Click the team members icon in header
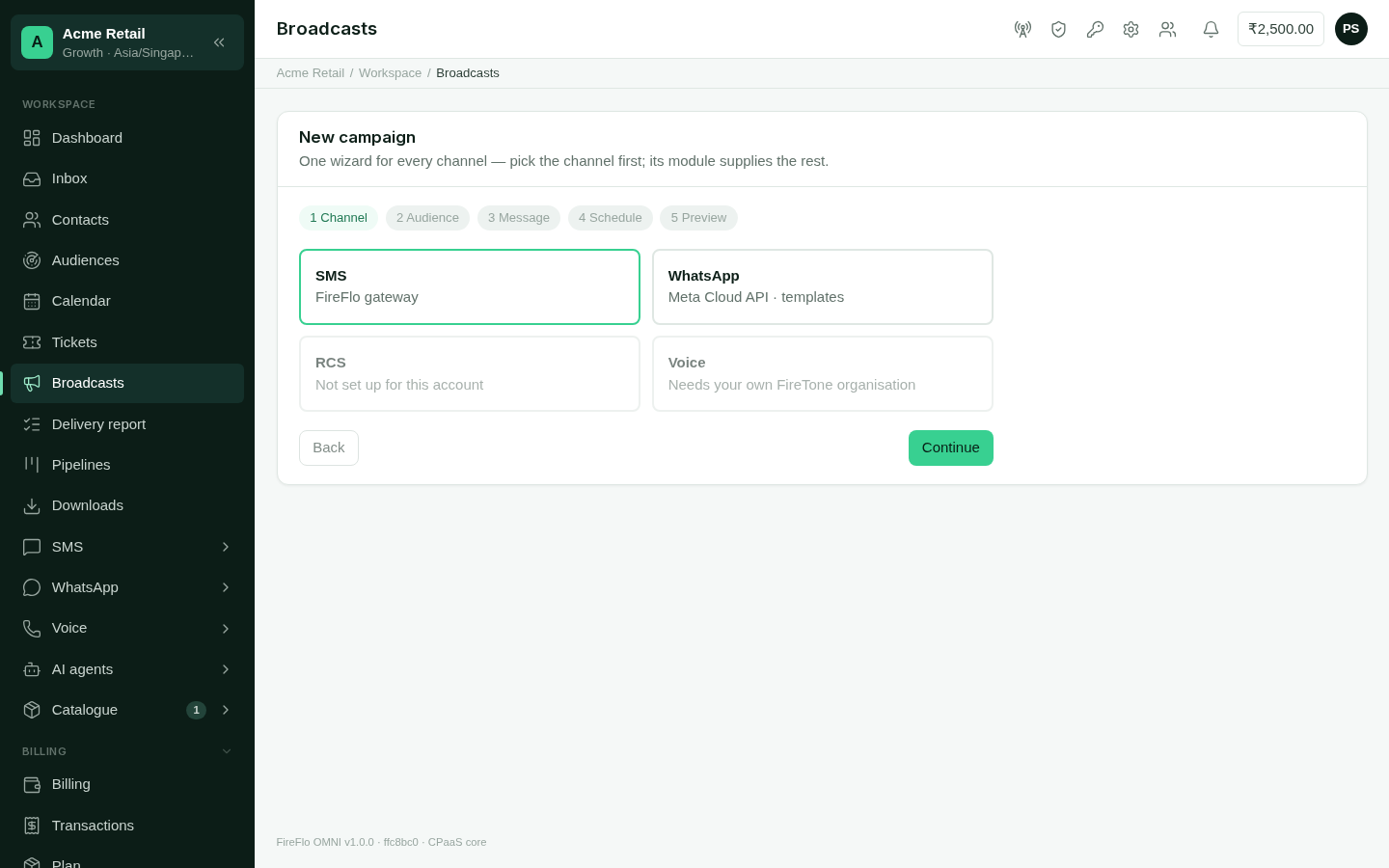The width and height of the screenshot is (1389, 868). coord(1167,29)
